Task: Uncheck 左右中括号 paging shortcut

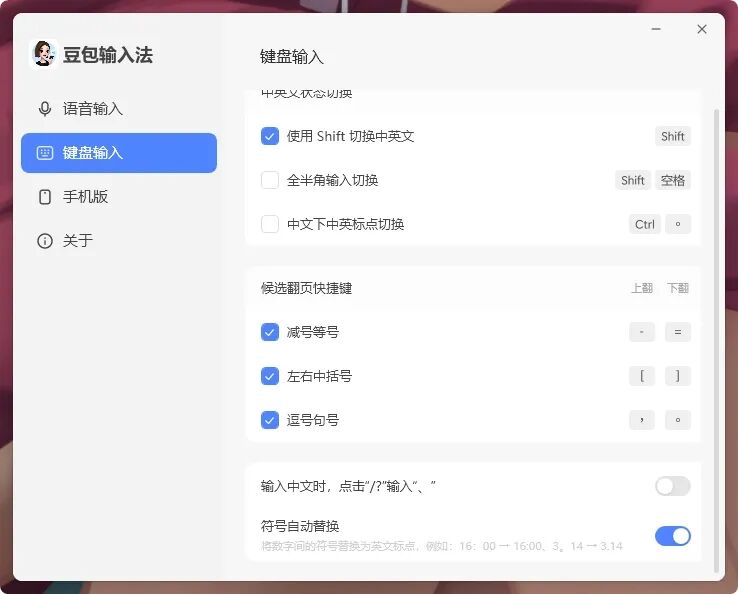Action: point(270,376)
